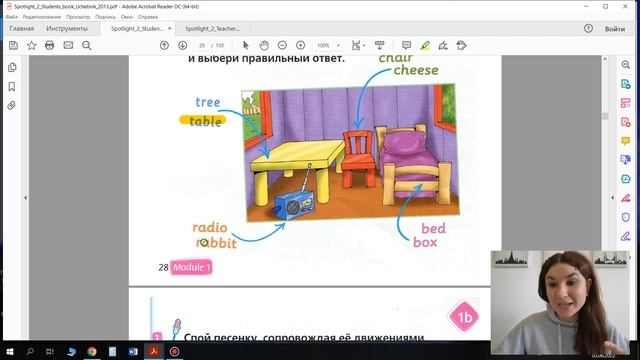Expand the left navigation pane arrow
This screenshot has height=360, width=640.
coord(25,198)
